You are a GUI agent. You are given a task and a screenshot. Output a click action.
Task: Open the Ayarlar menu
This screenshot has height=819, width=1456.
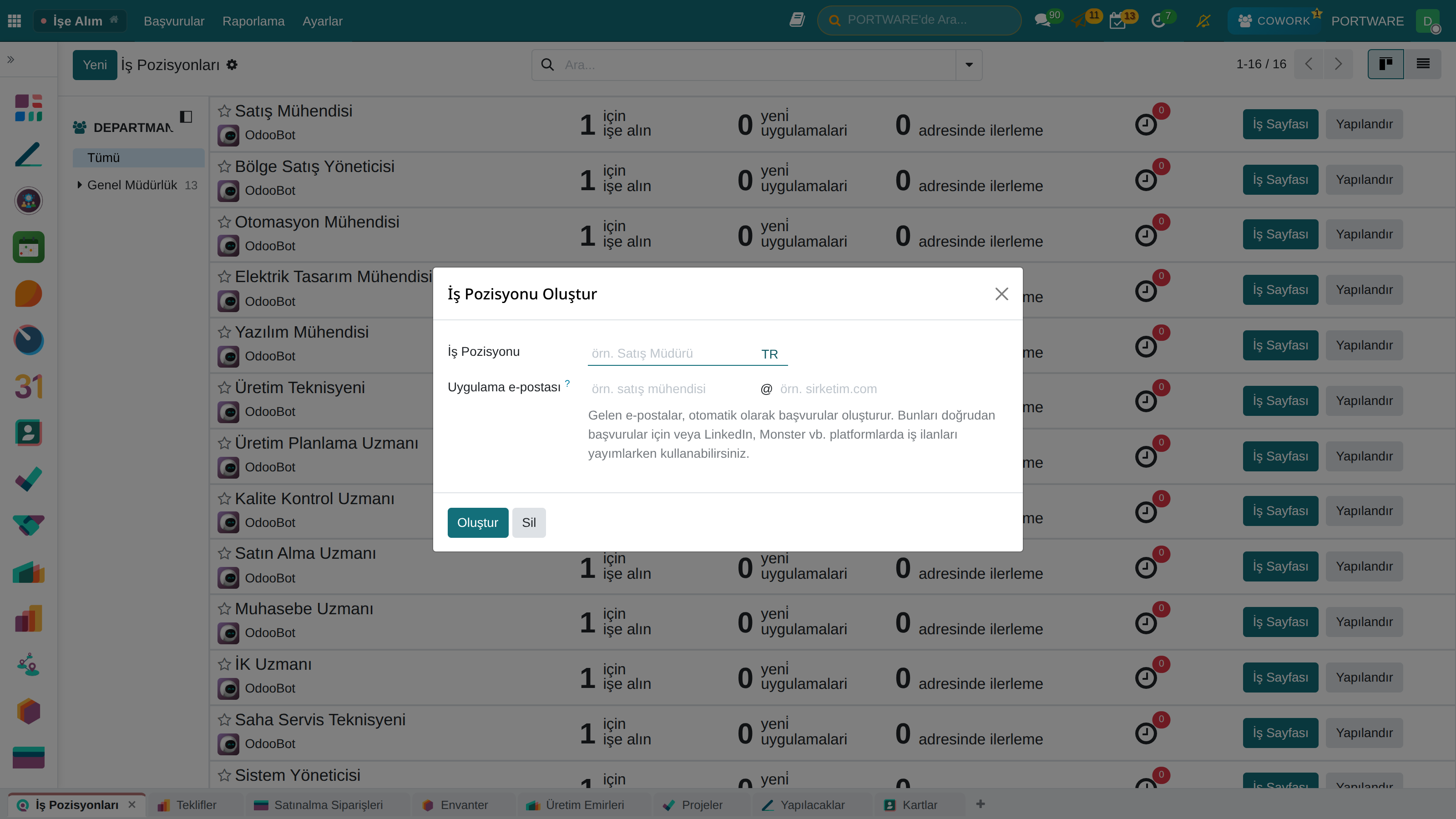[322, 21]
